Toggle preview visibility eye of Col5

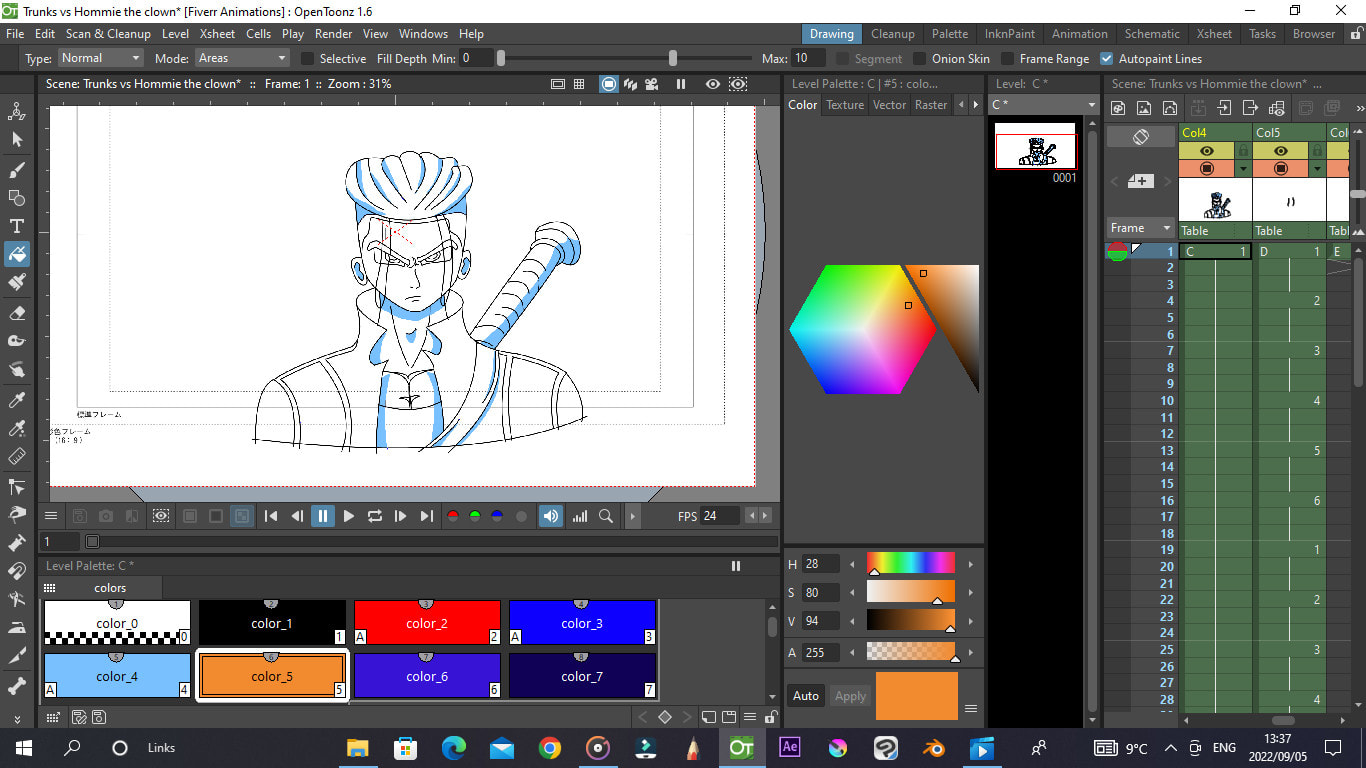(x=1281, y=151)
